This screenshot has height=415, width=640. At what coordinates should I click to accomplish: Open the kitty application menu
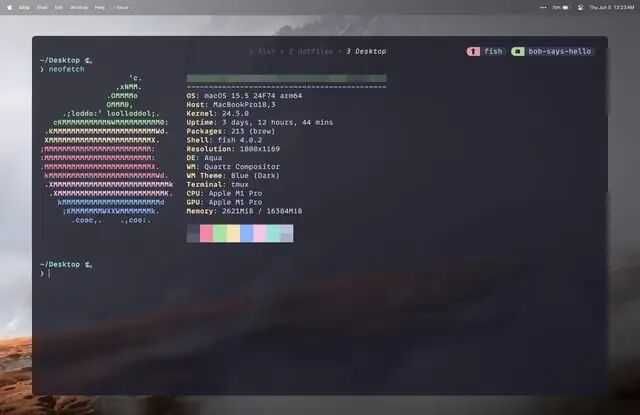pyautogui.click(x=24, y=7)
